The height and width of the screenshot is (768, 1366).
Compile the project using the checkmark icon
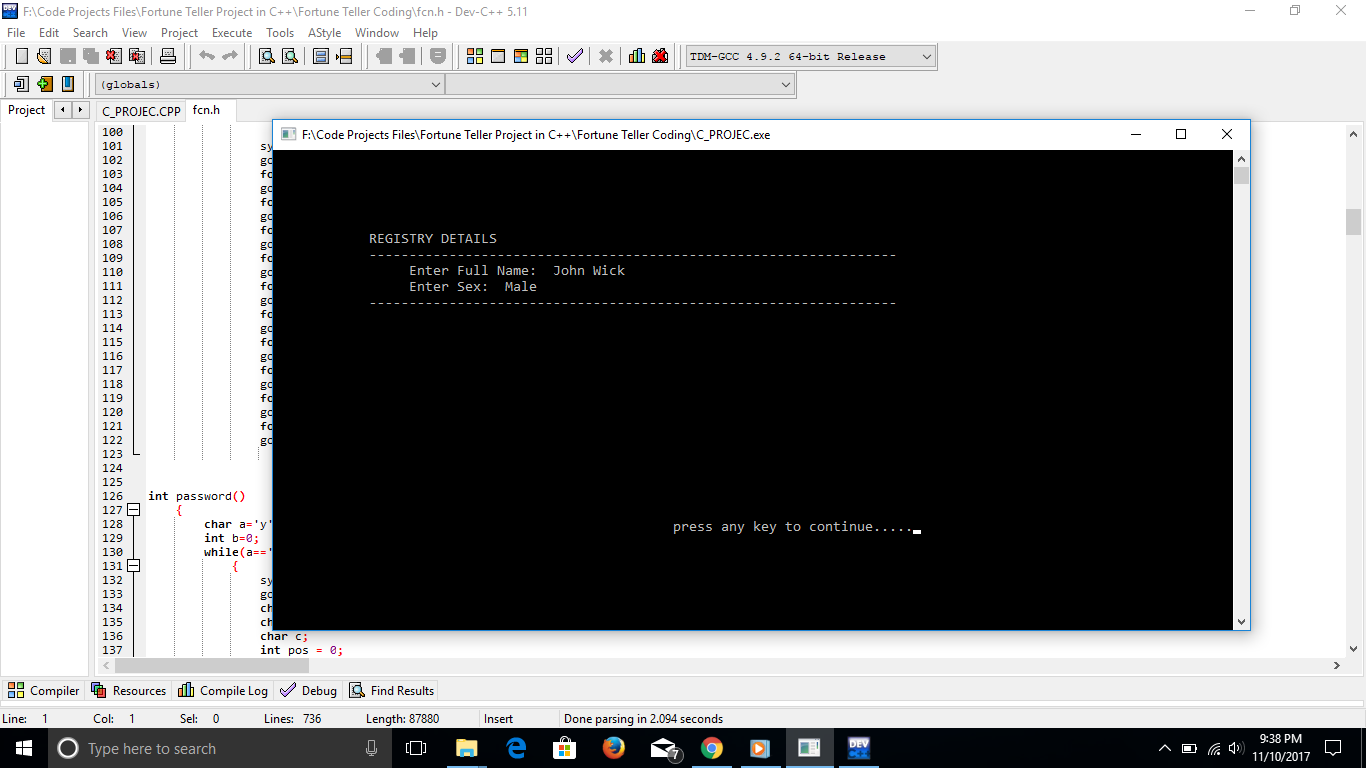point(574,56)
